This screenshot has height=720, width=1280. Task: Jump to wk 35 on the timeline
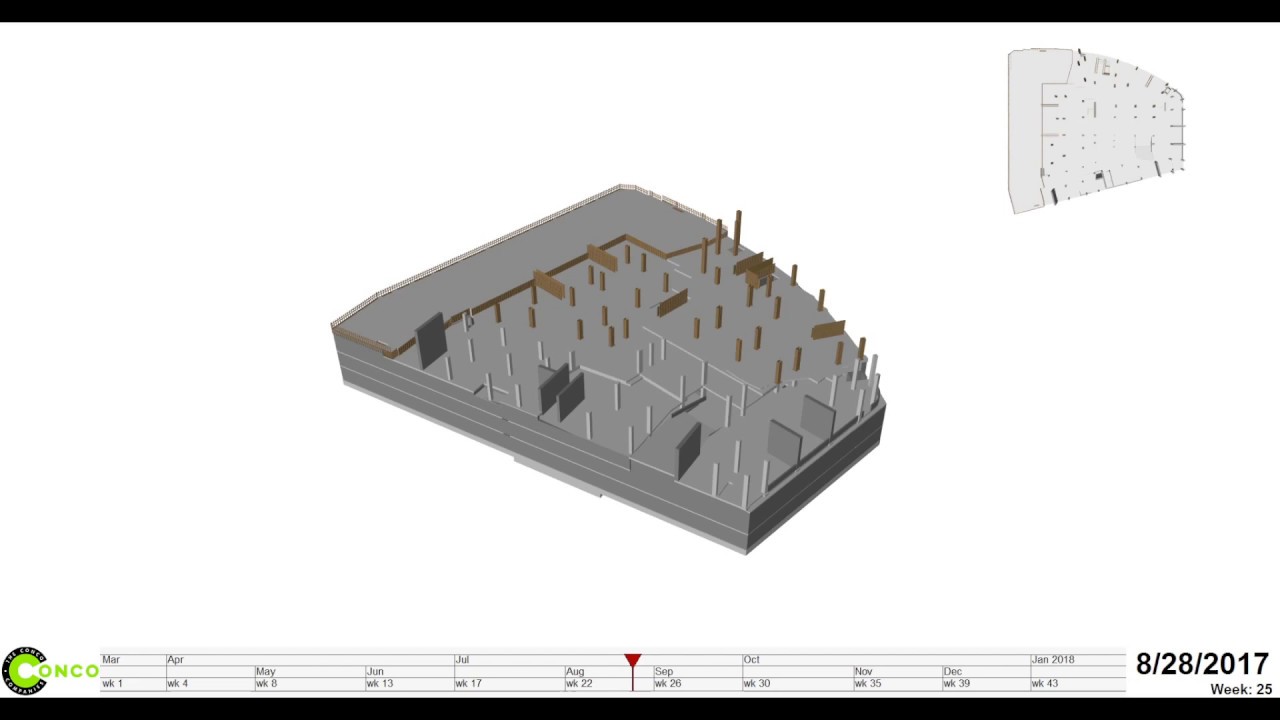(x=868, y=684)
